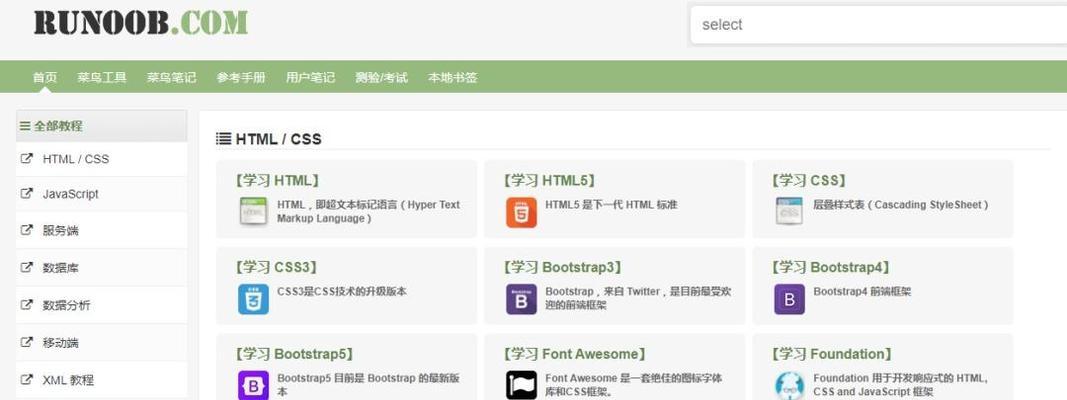Open 测验/考试 navigation item
The image size is (1067, 400).
[381, 78]
